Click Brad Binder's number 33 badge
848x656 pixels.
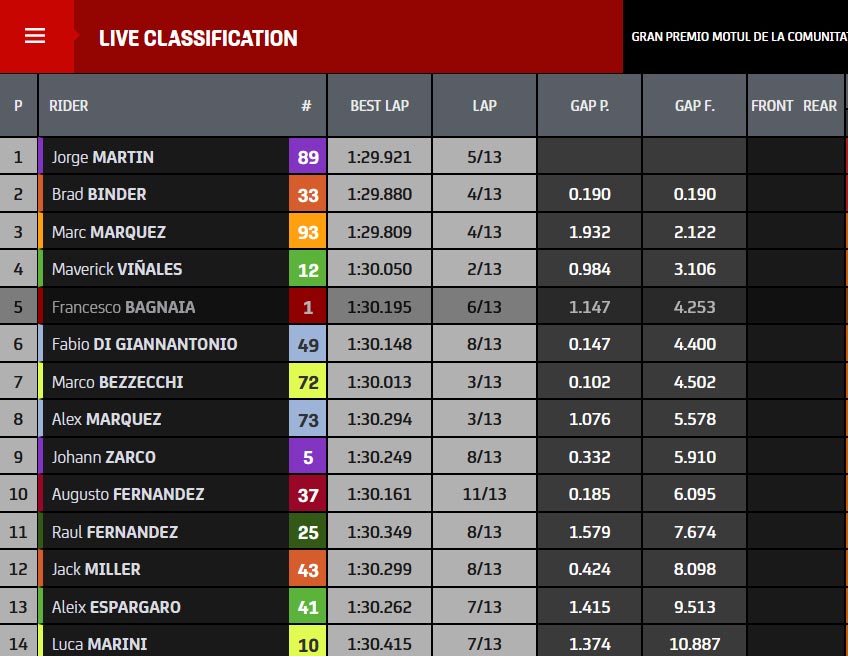click(x=308, y=194)
